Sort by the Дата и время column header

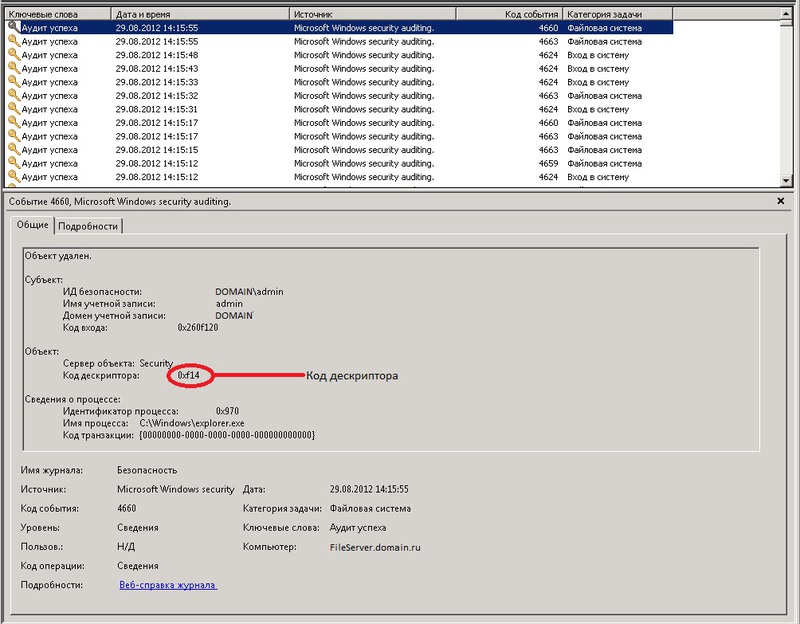pos(200,15)
